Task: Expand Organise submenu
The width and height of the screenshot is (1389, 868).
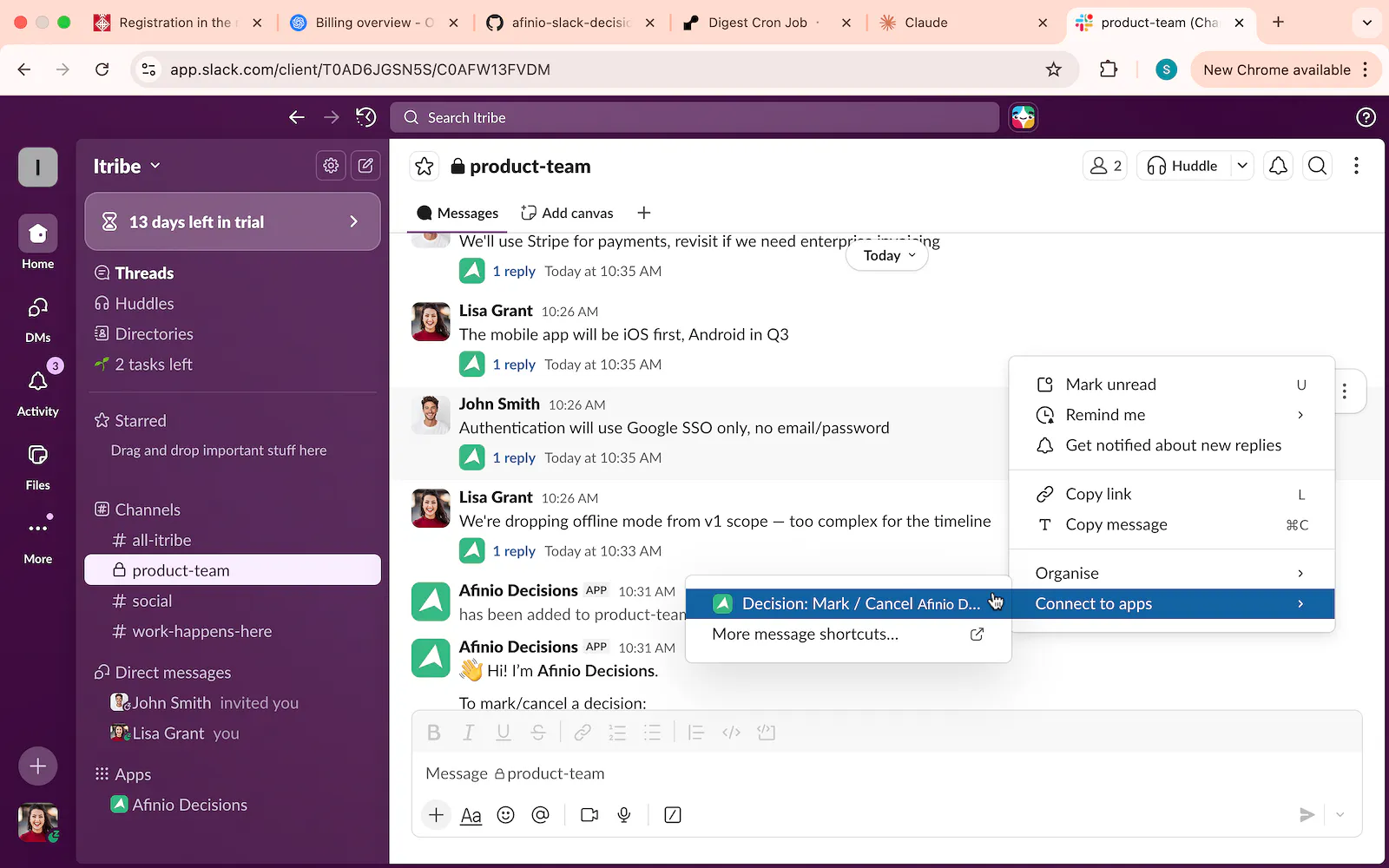Action: tap(1171, 573)
